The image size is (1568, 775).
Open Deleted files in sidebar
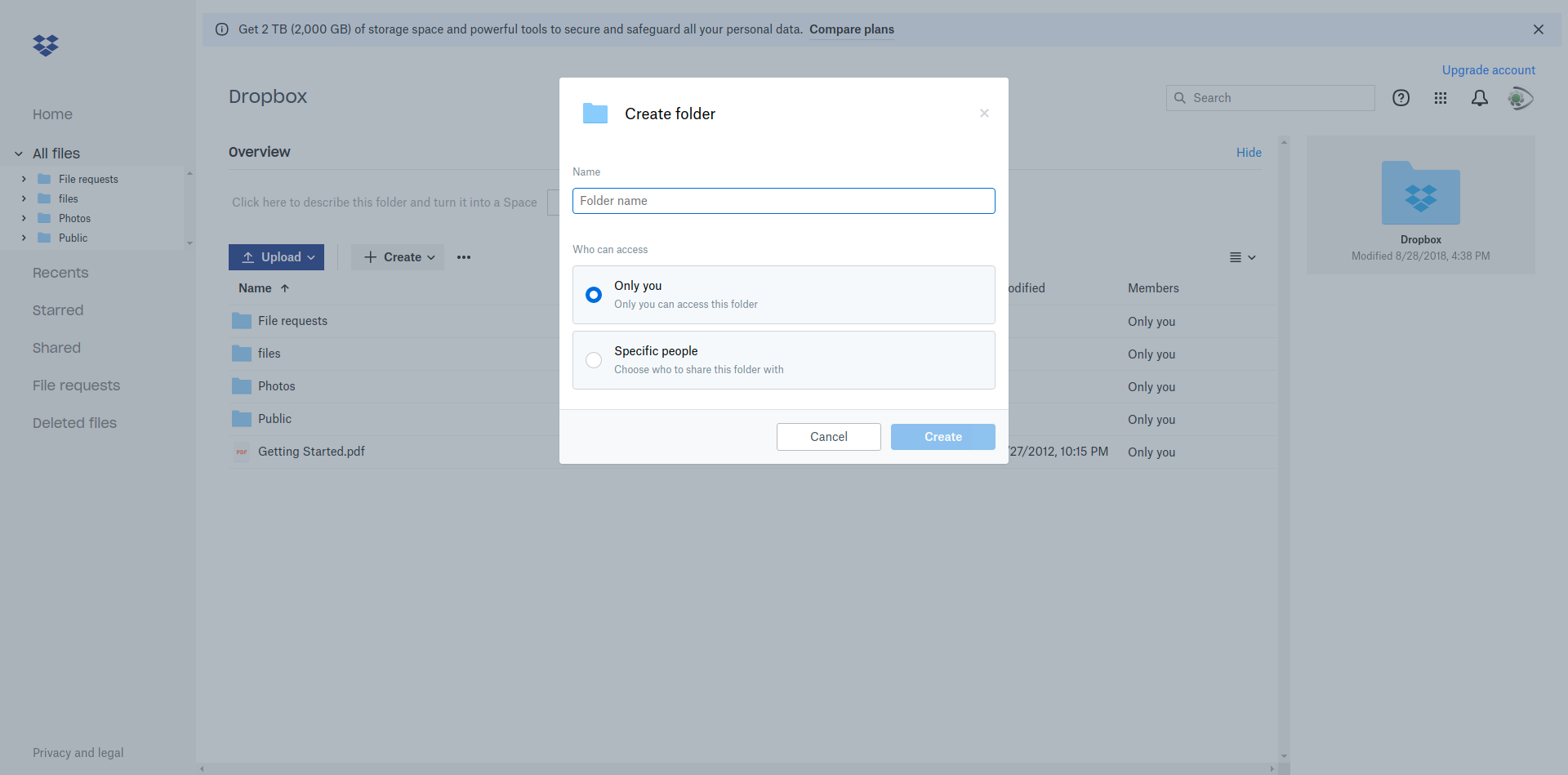pyautogui.click(x=74, y=423)
